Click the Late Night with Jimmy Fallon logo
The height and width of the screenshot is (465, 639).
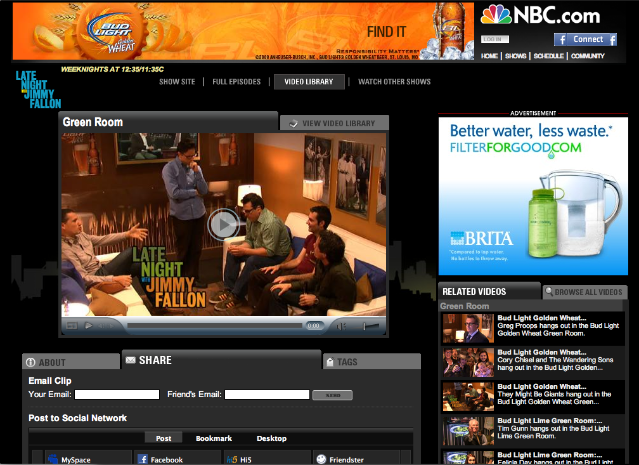pos(38,89)
